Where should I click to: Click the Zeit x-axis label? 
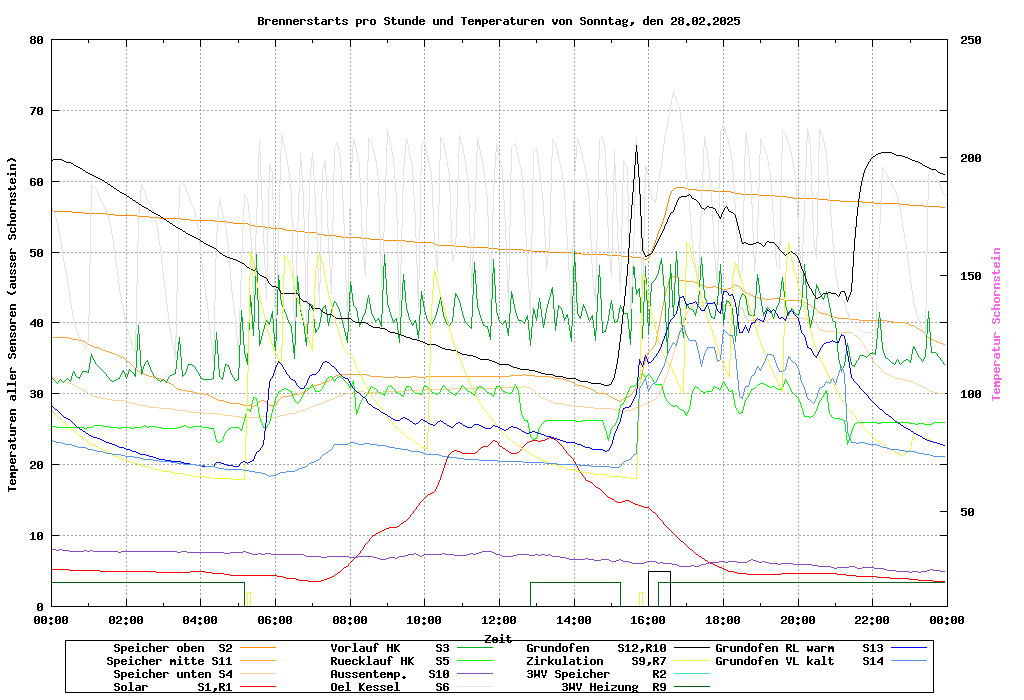click(x=498, y=638)
